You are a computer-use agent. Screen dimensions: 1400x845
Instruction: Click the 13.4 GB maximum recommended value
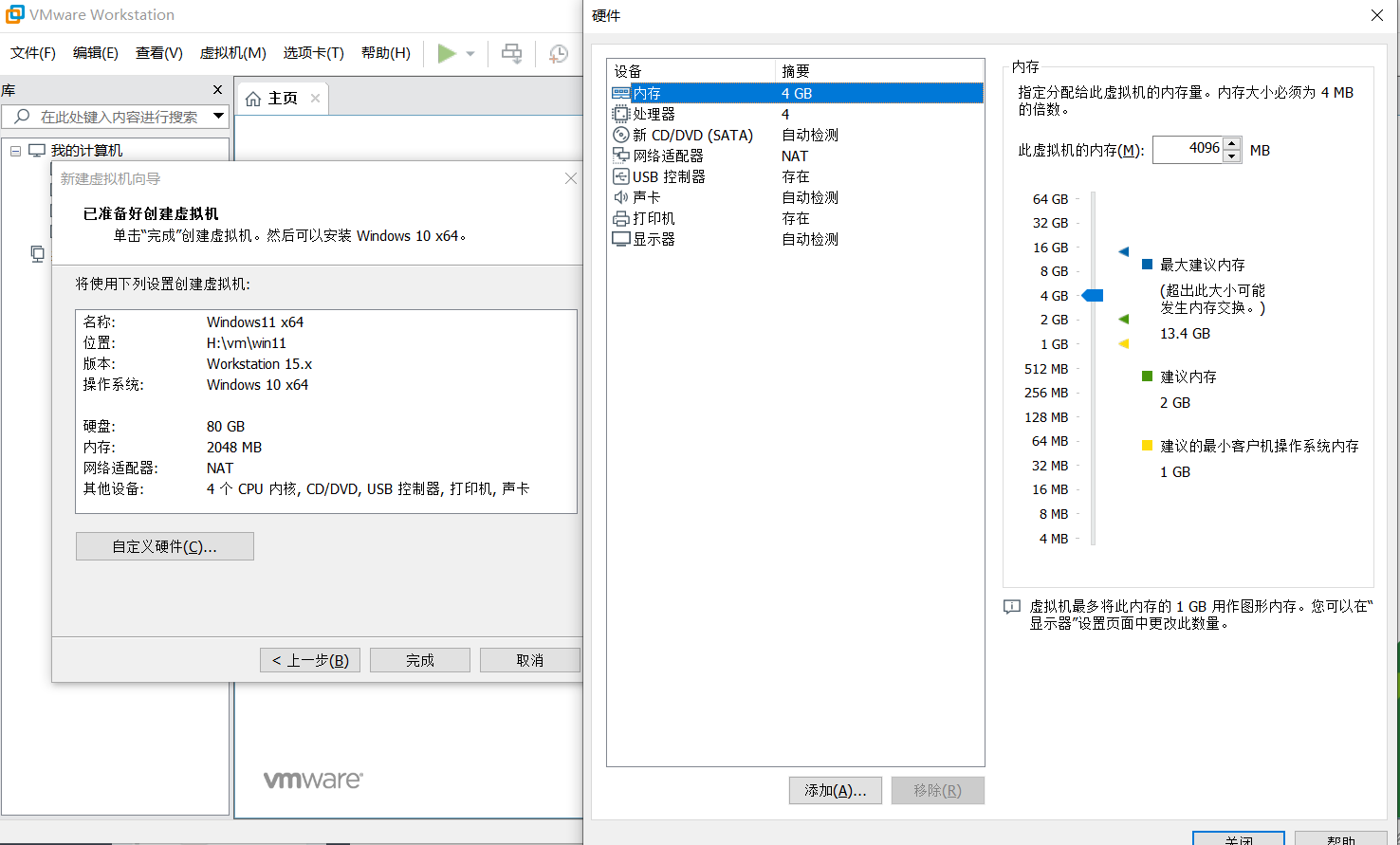(x=1185, y=334)
